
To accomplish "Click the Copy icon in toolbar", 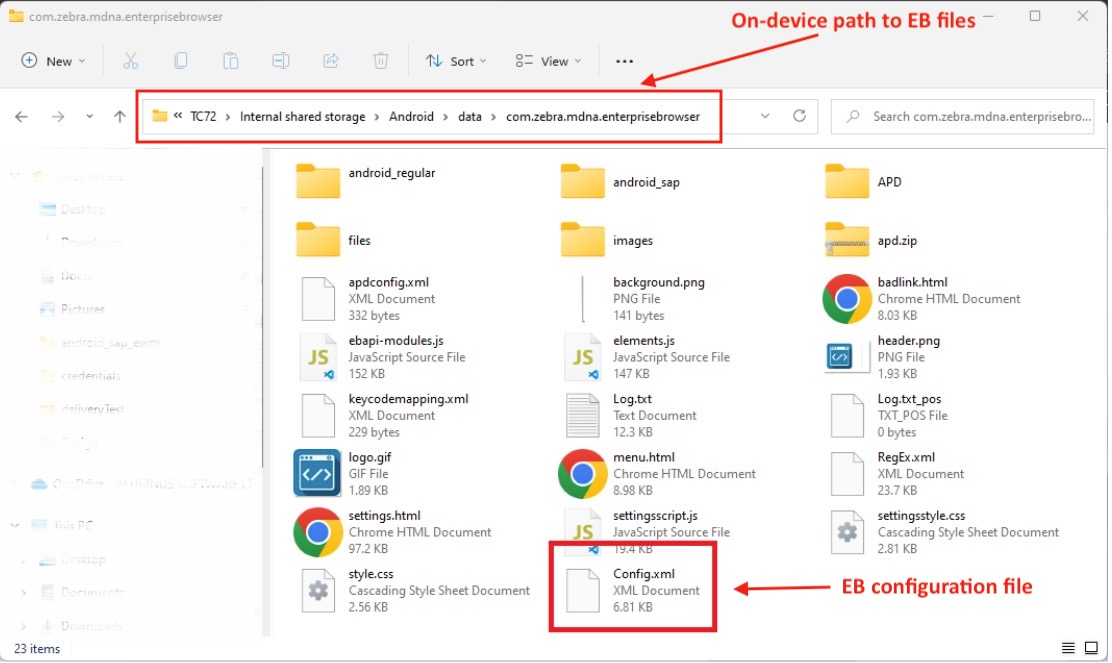I will [x=181, y=61].
